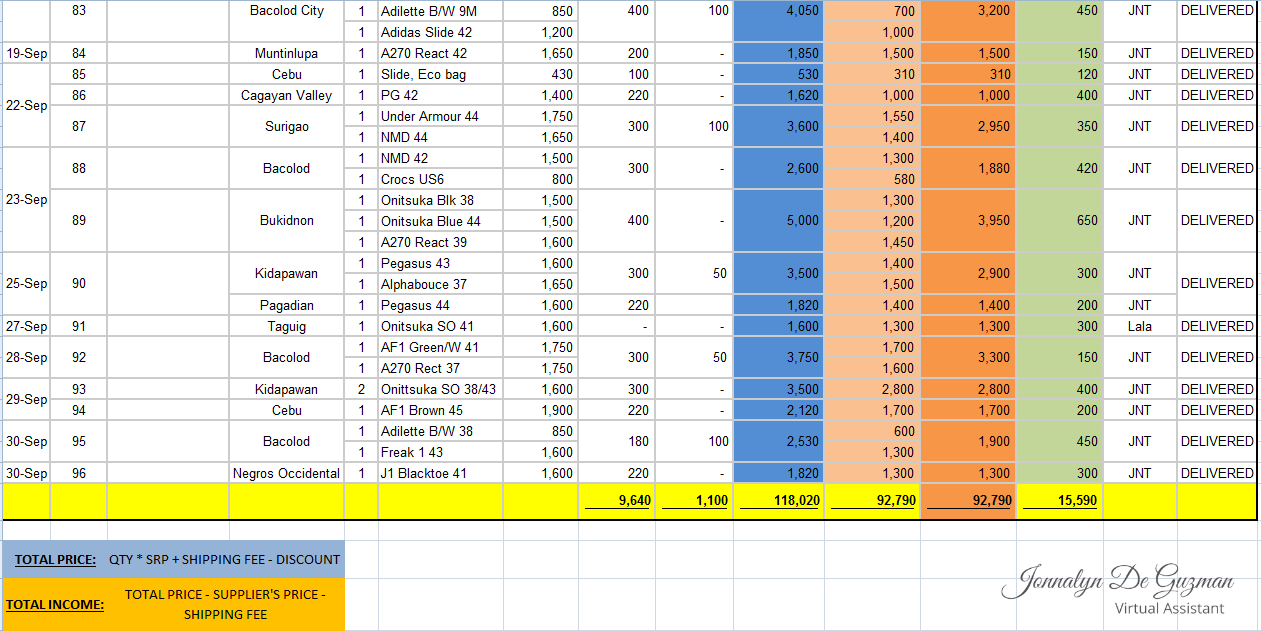1261x631 pixels.
Task: Click the total price sum '118,020'
Action: pos(778,501)
